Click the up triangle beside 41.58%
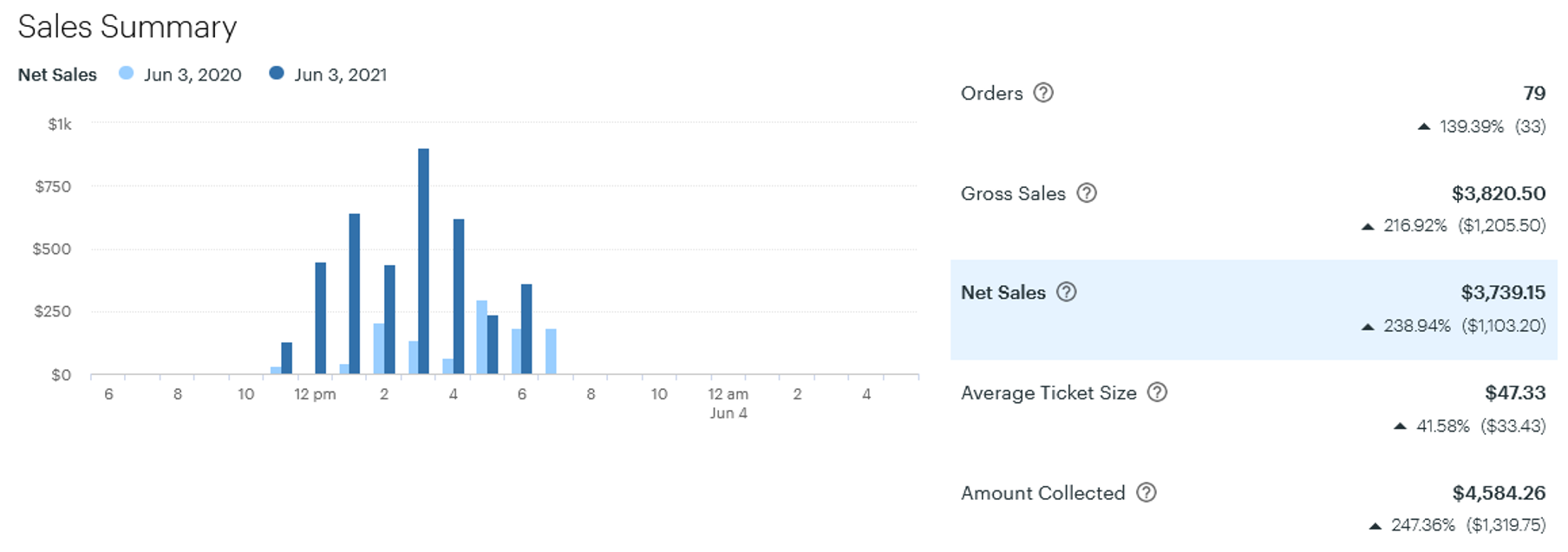The image size is (1568, 552). point(1399,426)
